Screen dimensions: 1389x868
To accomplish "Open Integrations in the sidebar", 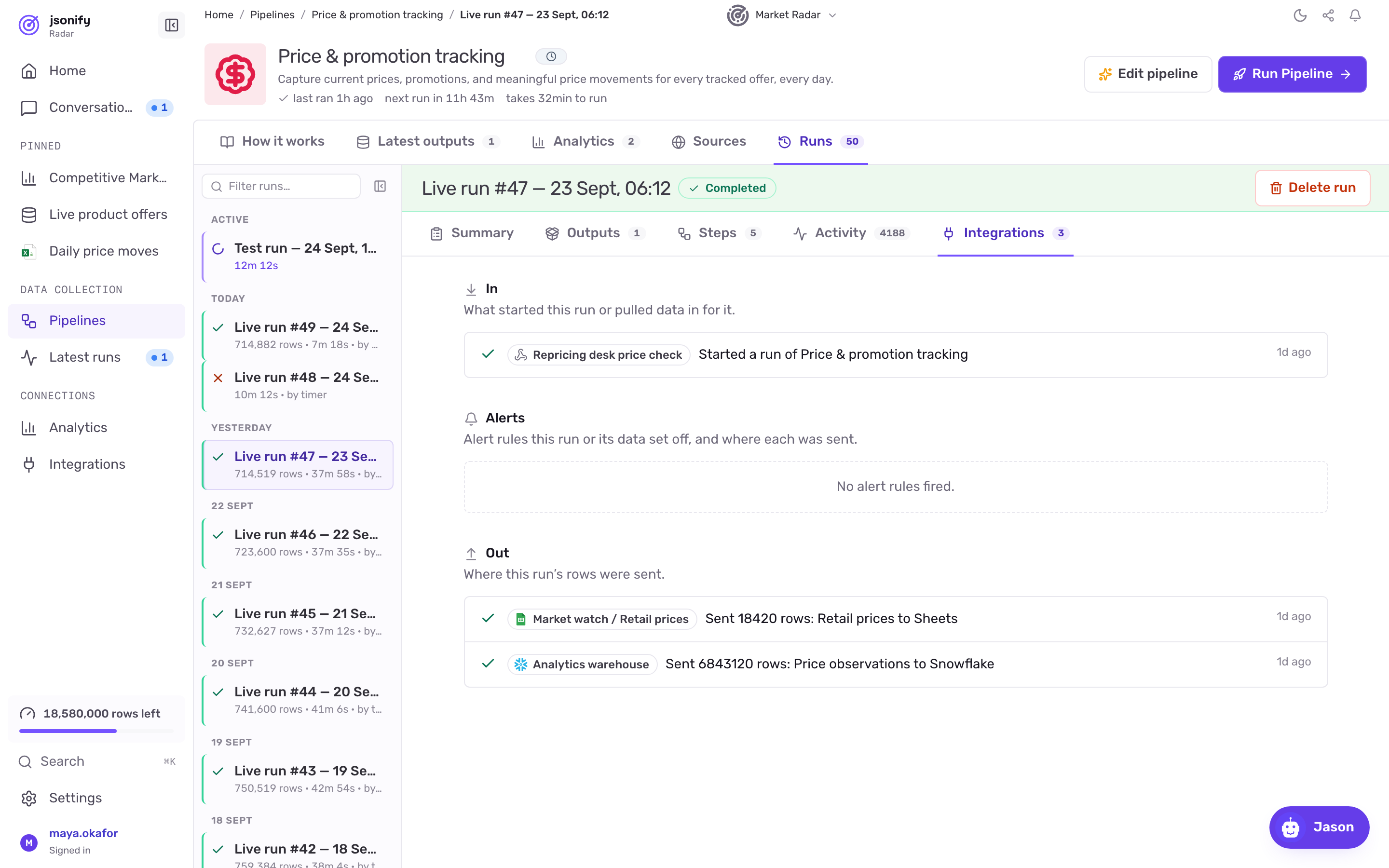I will tap(96, 464).
